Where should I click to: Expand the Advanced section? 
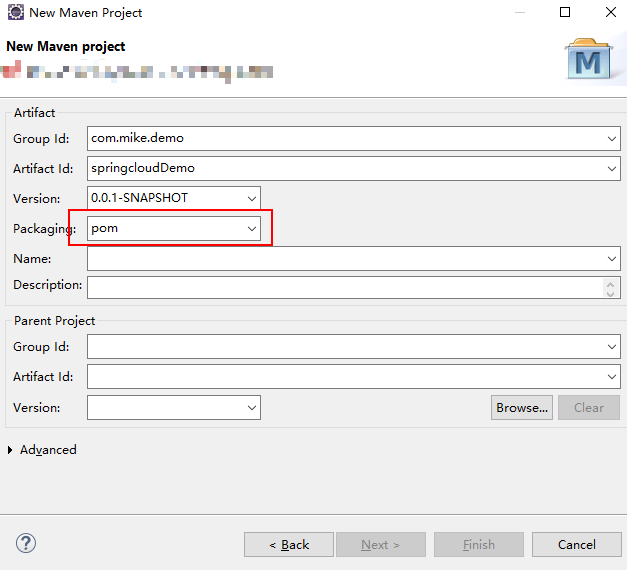click(x=10, y=450)
